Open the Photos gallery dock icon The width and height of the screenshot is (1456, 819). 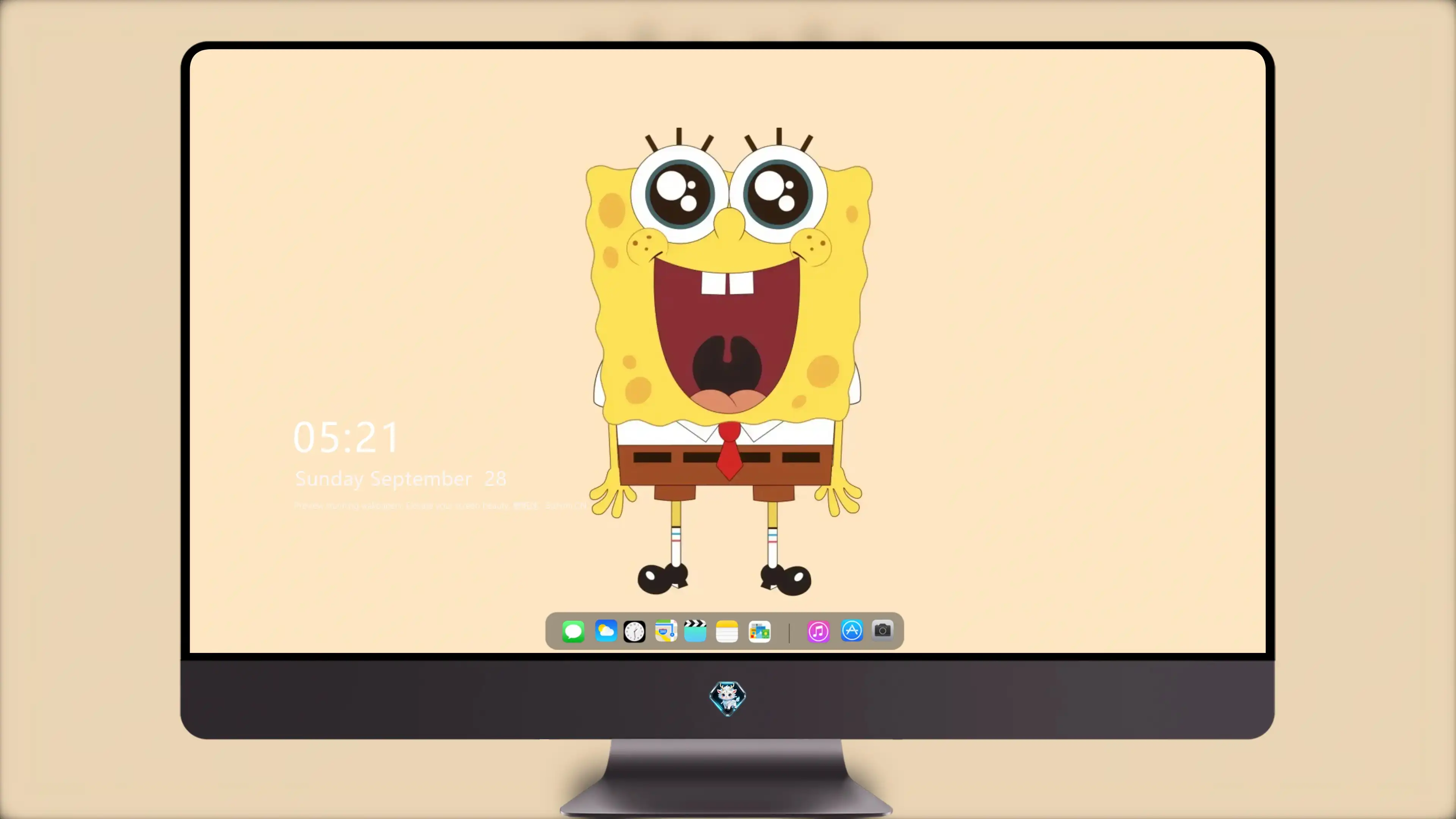pos(759,631)
